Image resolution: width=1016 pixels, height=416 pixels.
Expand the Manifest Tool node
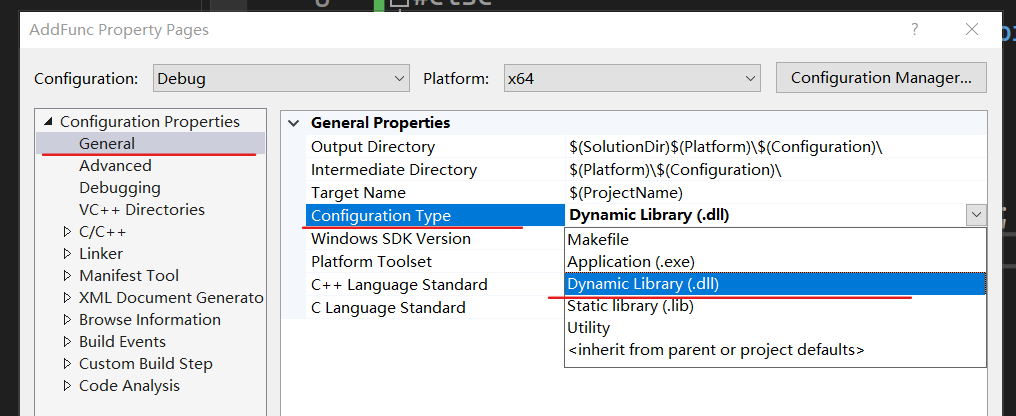(67, 276)
